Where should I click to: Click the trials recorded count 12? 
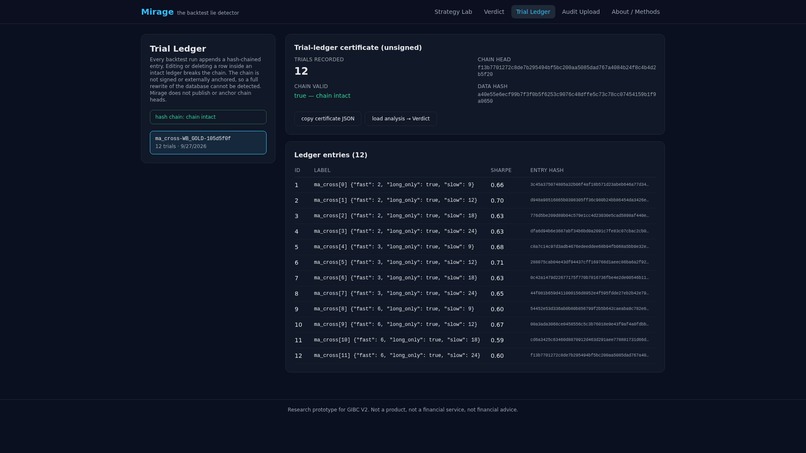coord(301,71)
